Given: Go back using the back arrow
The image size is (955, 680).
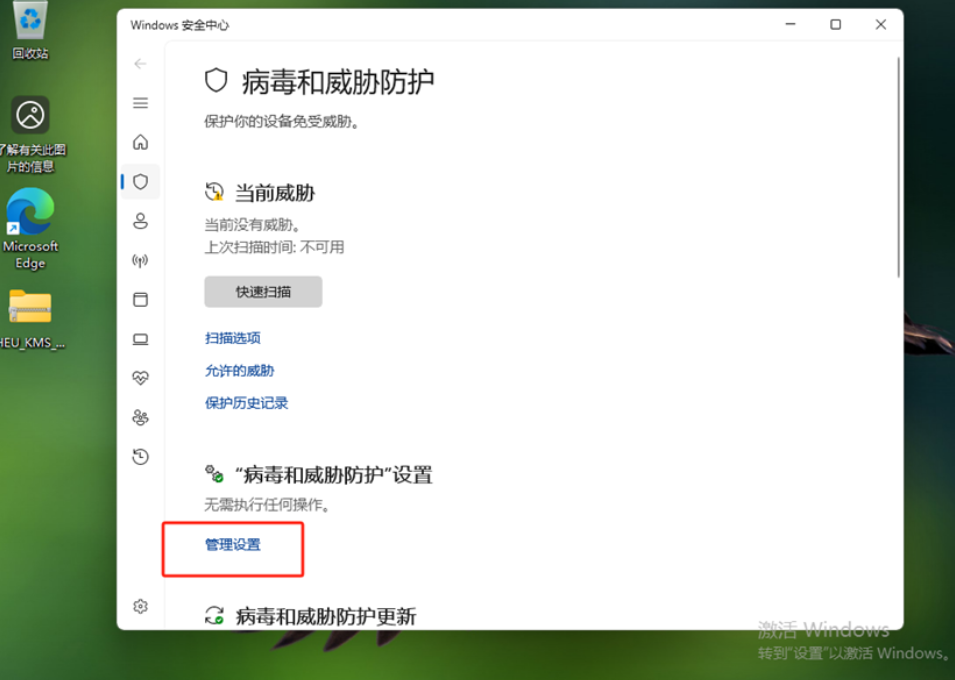Looking at the screenshot, I should (x=140, y=63).
